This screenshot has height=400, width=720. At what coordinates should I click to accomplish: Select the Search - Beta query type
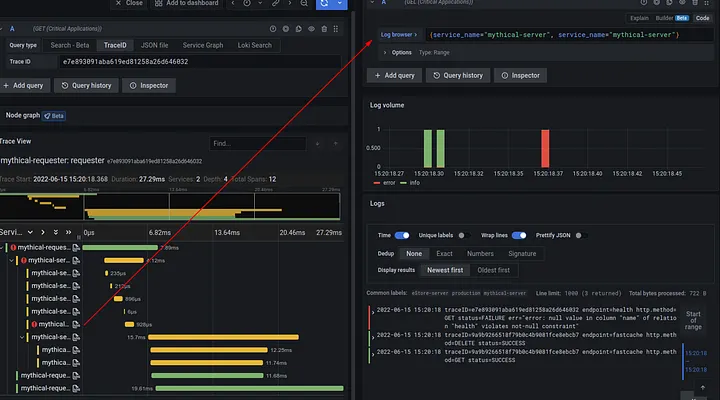coord(70,45)
